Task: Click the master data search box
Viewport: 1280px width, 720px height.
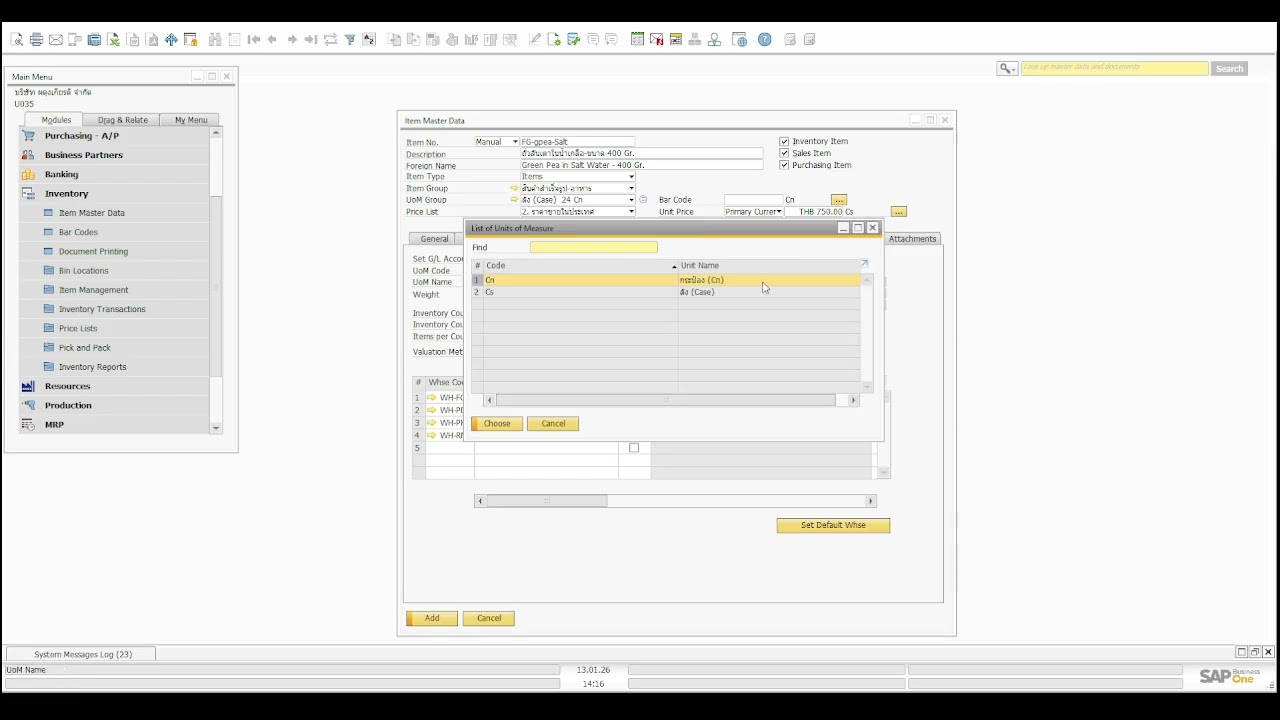Action: coord(1114,68)
